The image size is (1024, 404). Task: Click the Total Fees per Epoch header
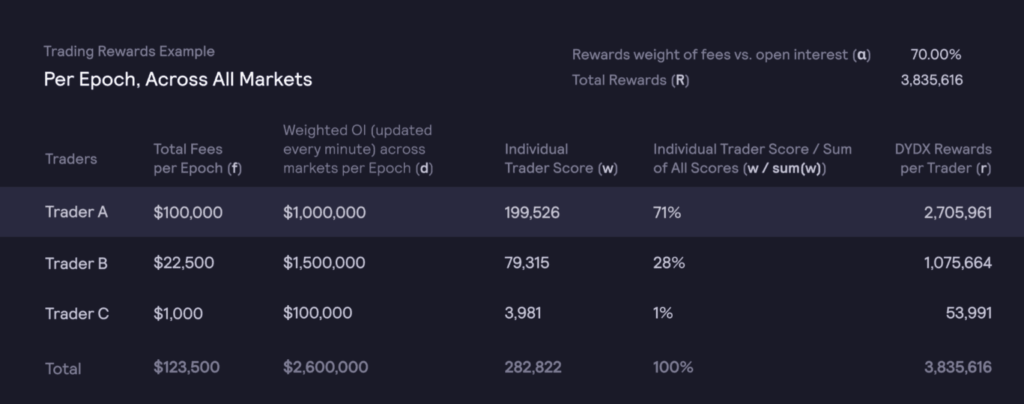pyautogui.click(x=198, y=159)
